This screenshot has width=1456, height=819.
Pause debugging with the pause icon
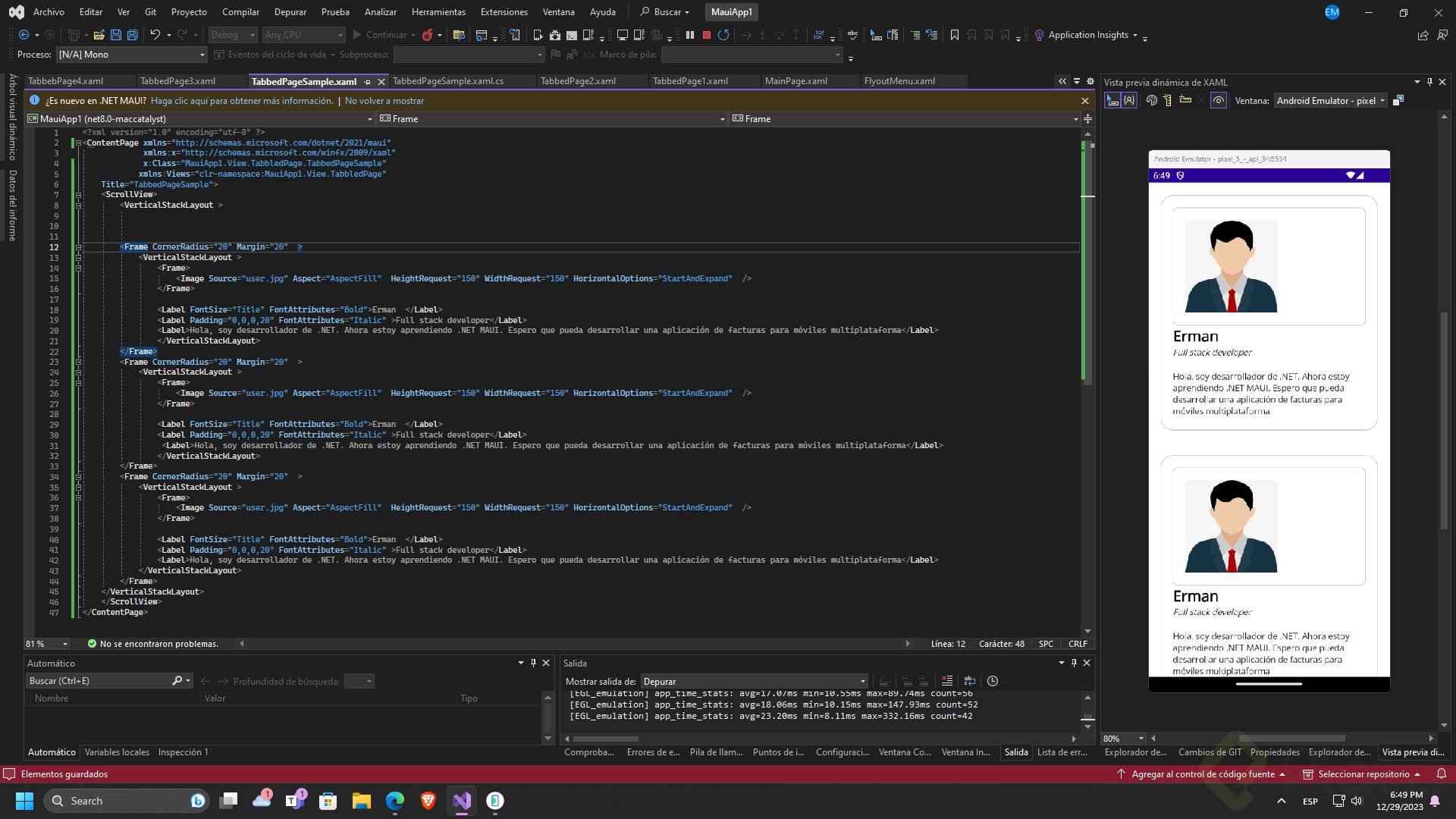point(689,35)
